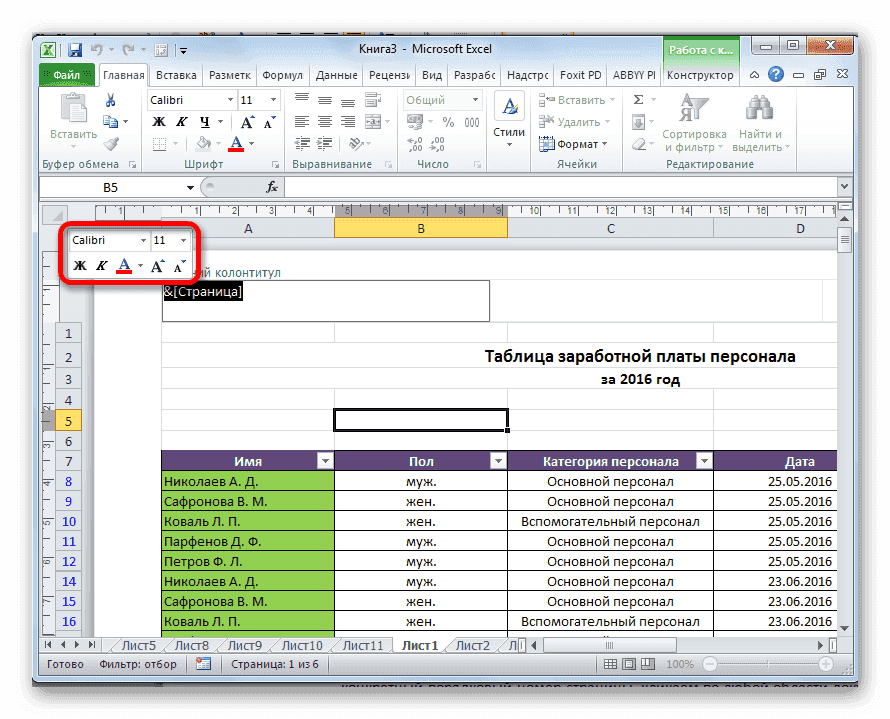The height and width of the screenshot is (719, 890).
Task: Switch to the Вставка ribbon tab
Action: pyautogui.click(x=175, y=74)
